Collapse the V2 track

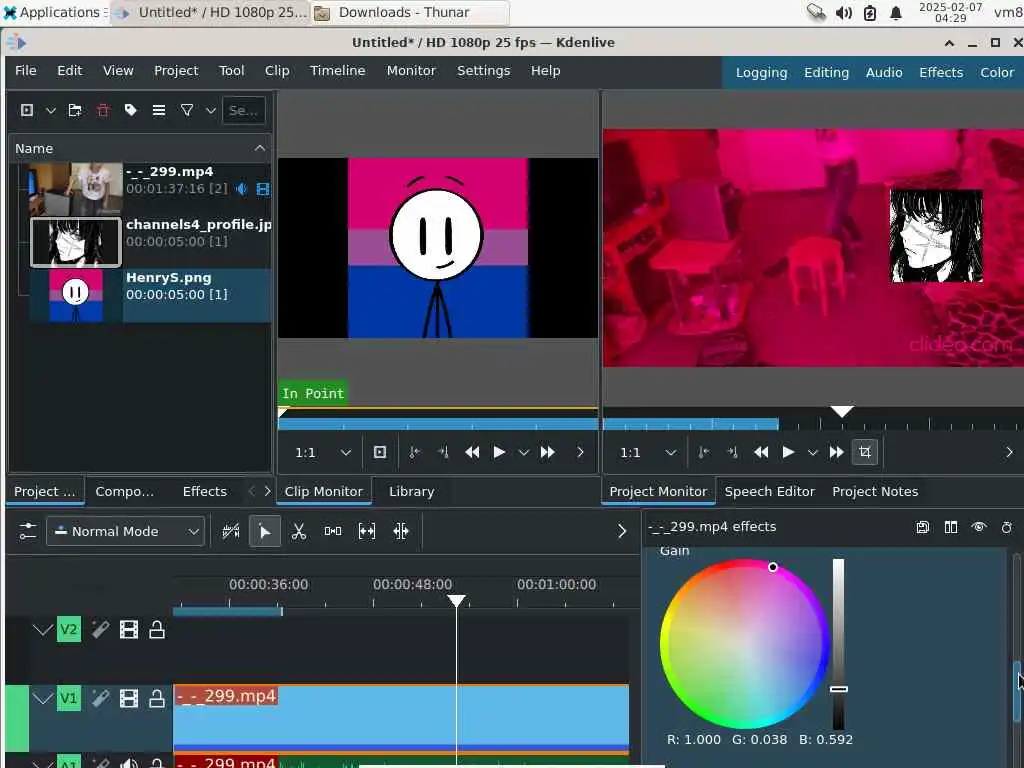coord(42,630)
